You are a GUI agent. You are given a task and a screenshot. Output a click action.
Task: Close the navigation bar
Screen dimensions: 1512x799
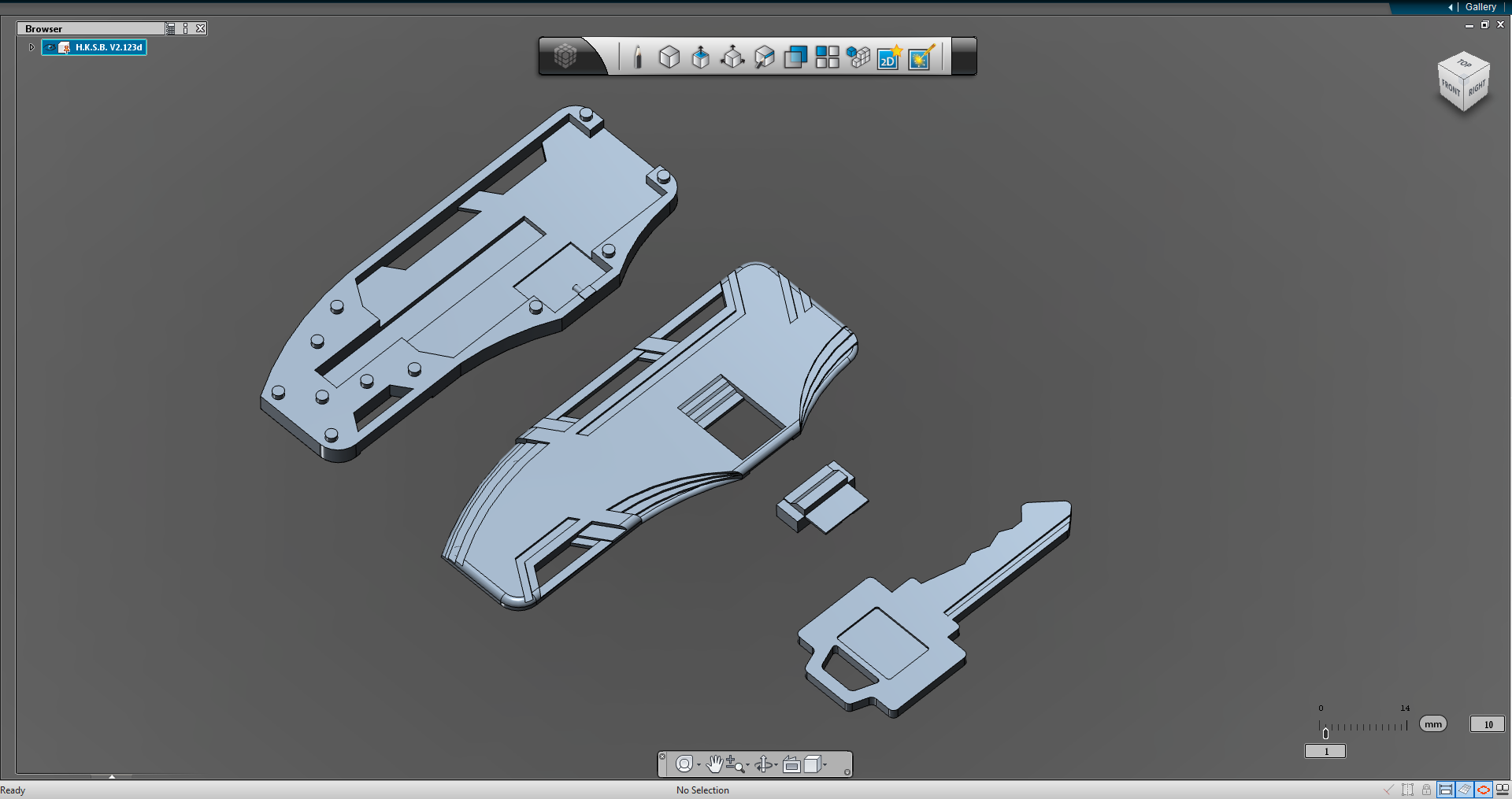[x=662, y=756]
